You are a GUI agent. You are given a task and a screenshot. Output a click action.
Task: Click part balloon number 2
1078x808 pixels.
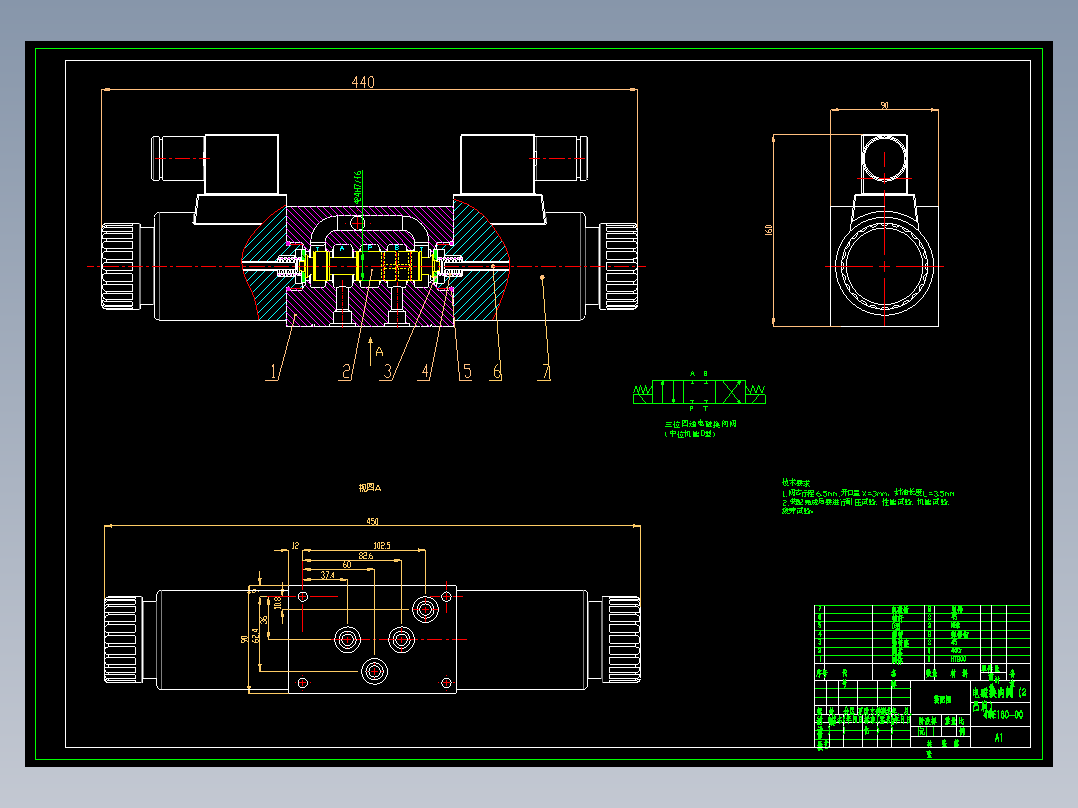[346, 372]
